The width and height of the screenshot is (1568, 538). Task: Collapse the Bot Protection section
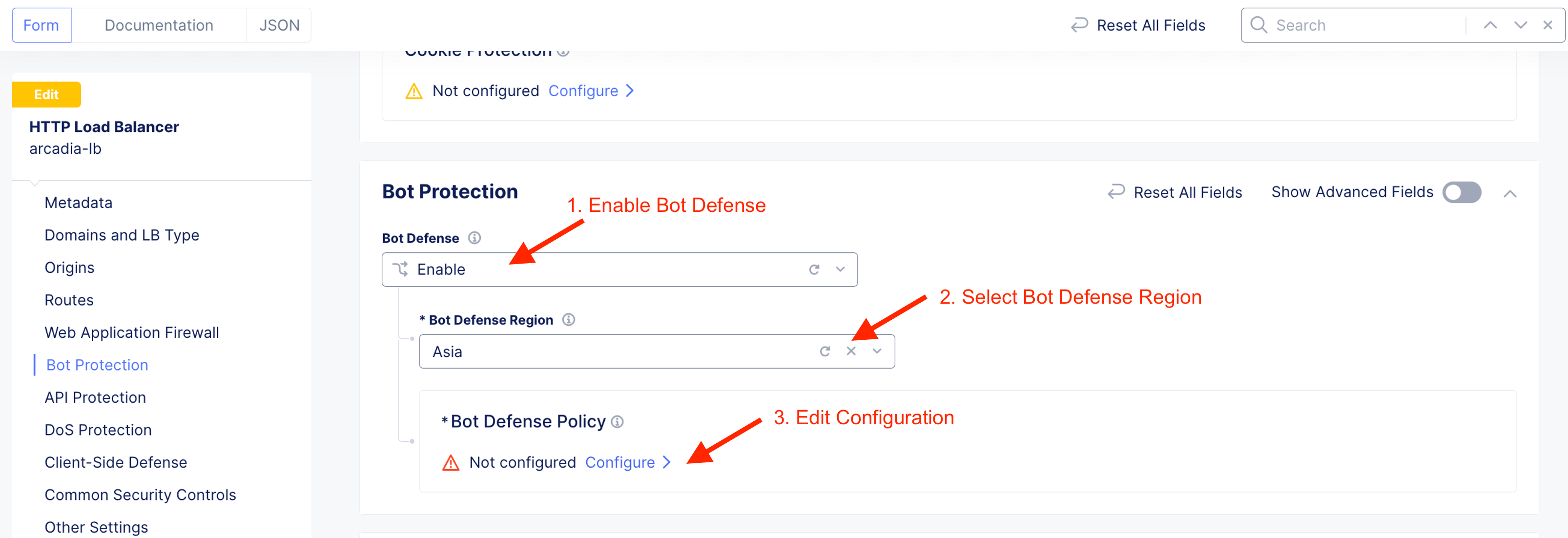[1510, 193]
